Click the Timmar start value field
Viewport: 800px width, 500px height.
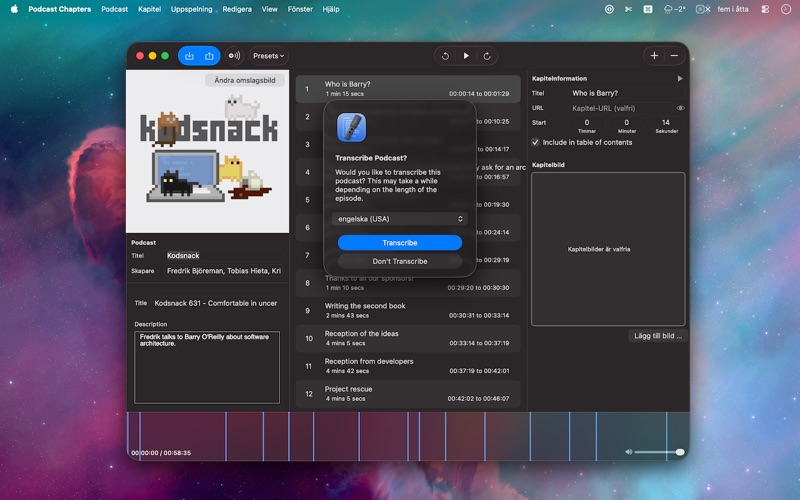587,122
